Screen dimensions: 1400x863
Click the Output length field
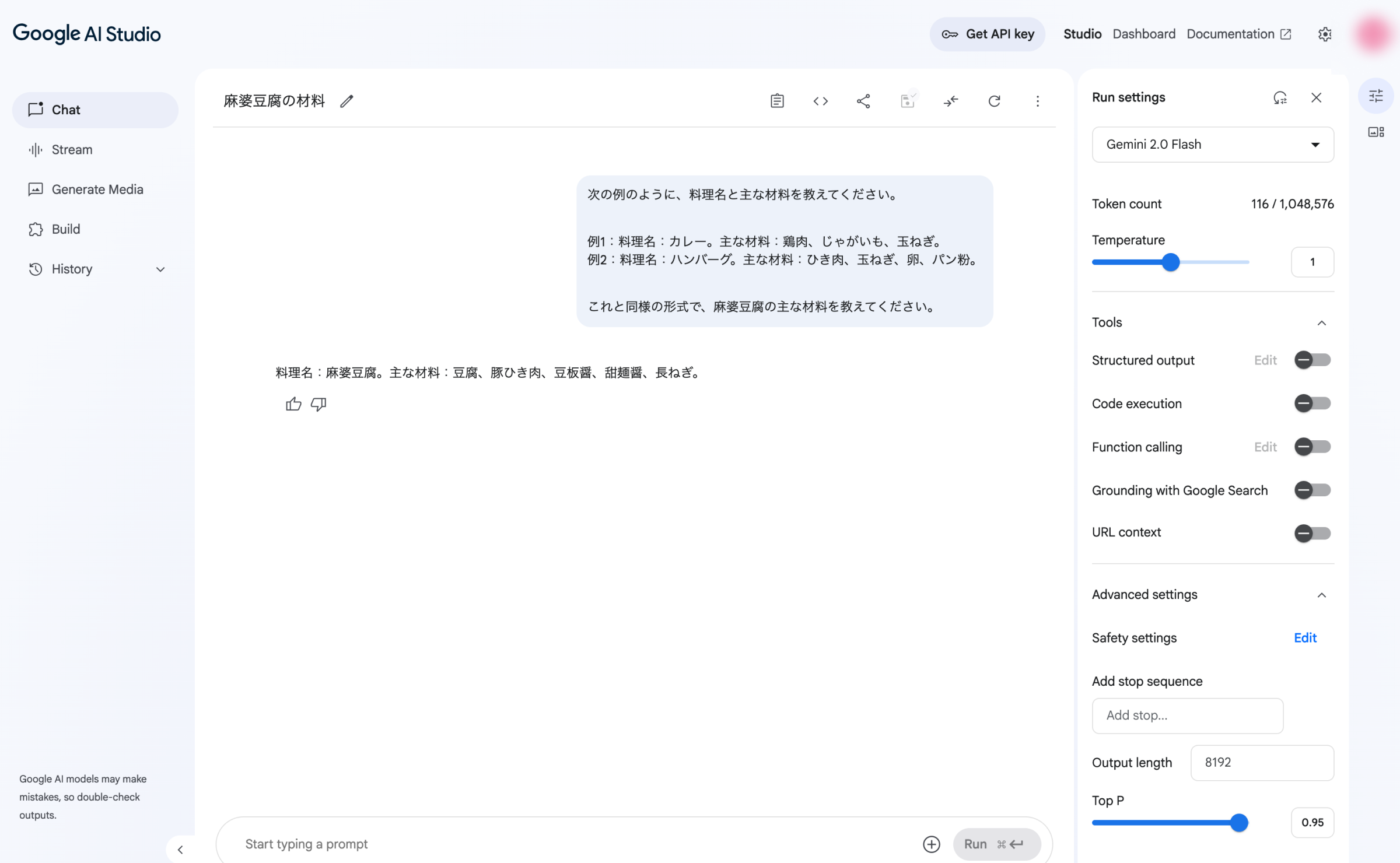click(x=1262, y=763)
